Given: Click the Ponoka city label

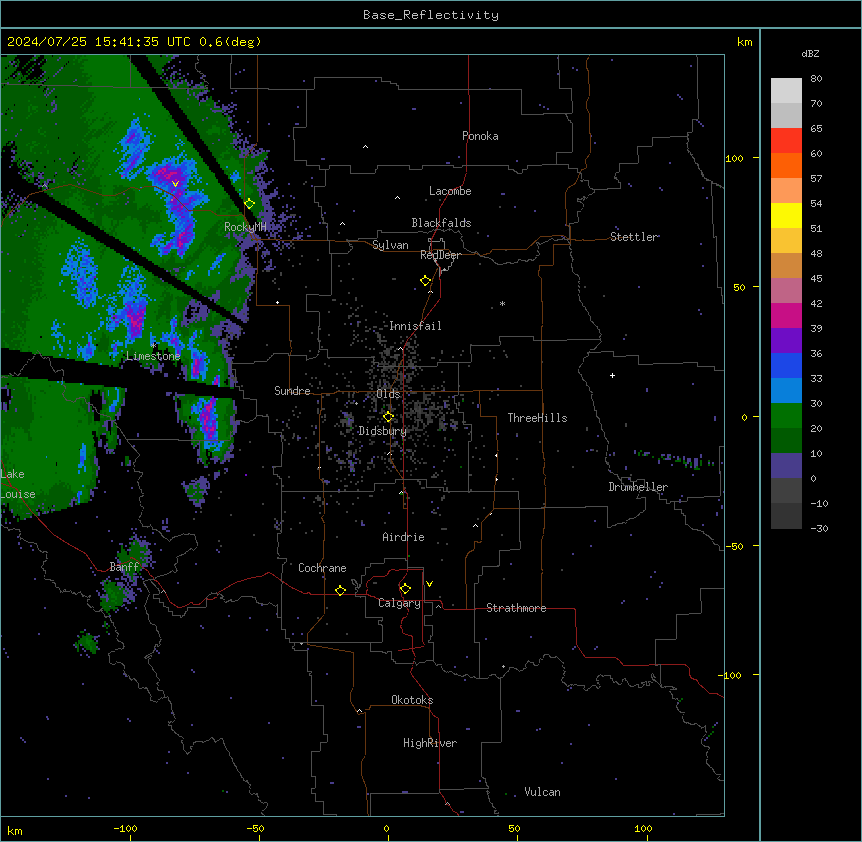Looking at the screenshot, I should pyautogui.click(x=480, y=136).
